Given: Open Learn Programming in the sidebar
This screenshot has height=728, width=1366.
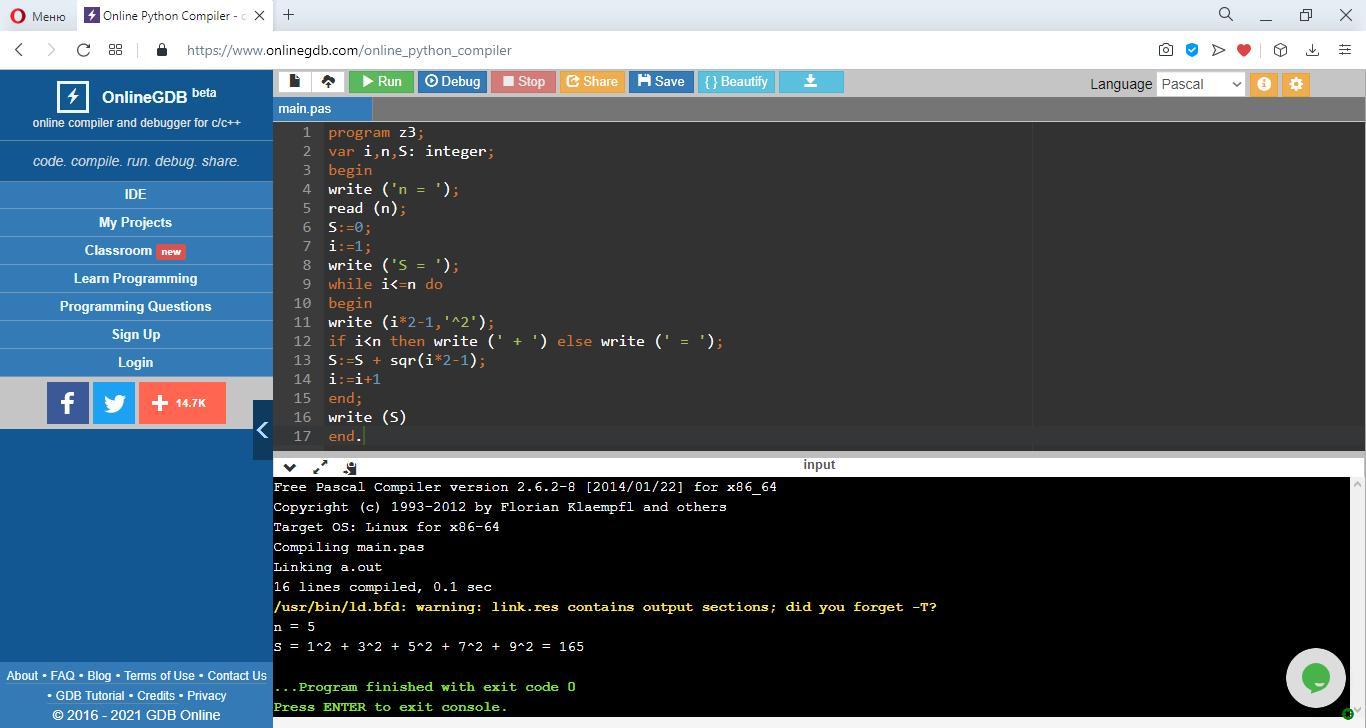Looking at the screenshot, I should (136, 278).
